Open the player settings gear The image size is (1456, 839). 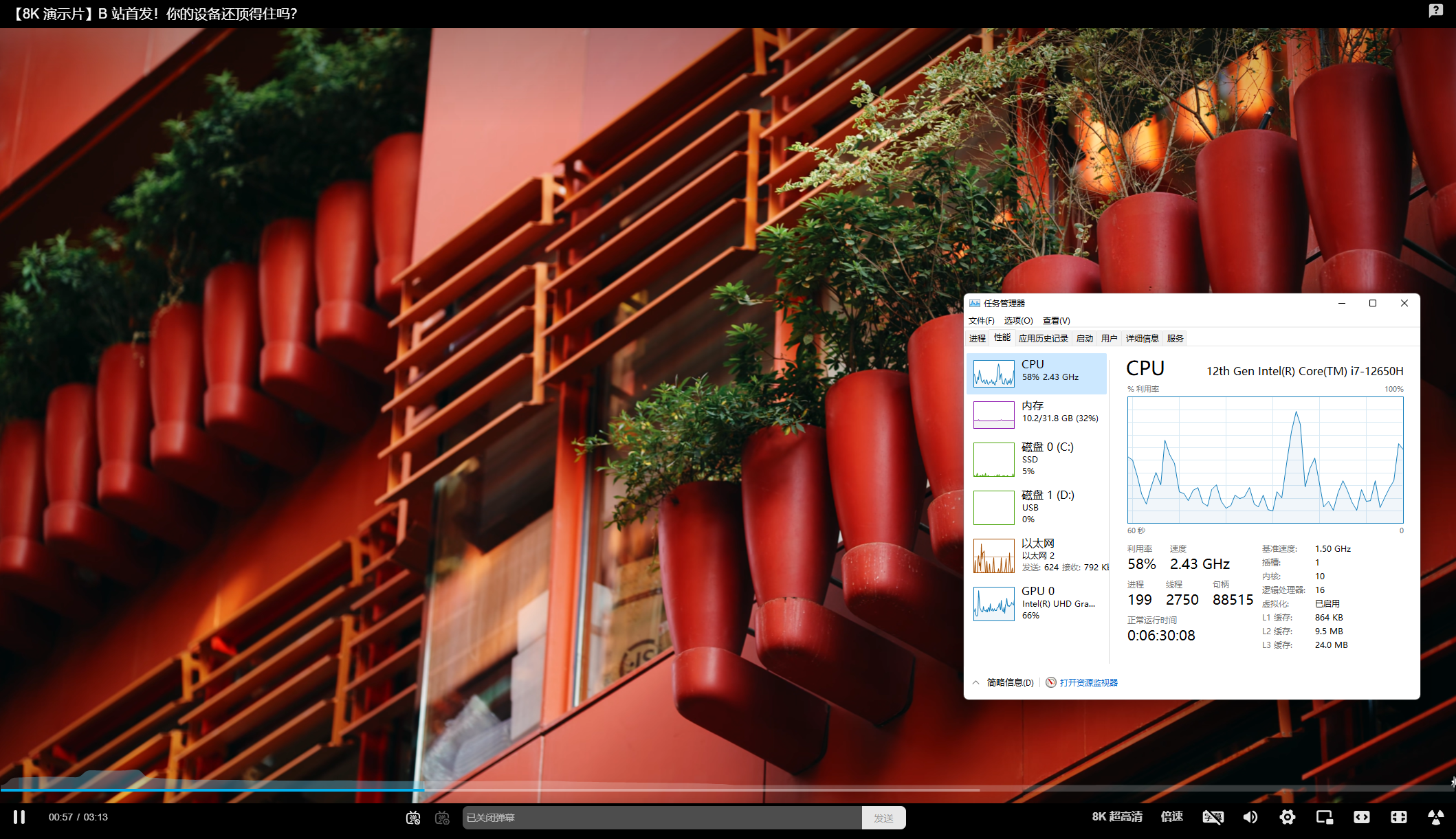(x=1288, y=817)
